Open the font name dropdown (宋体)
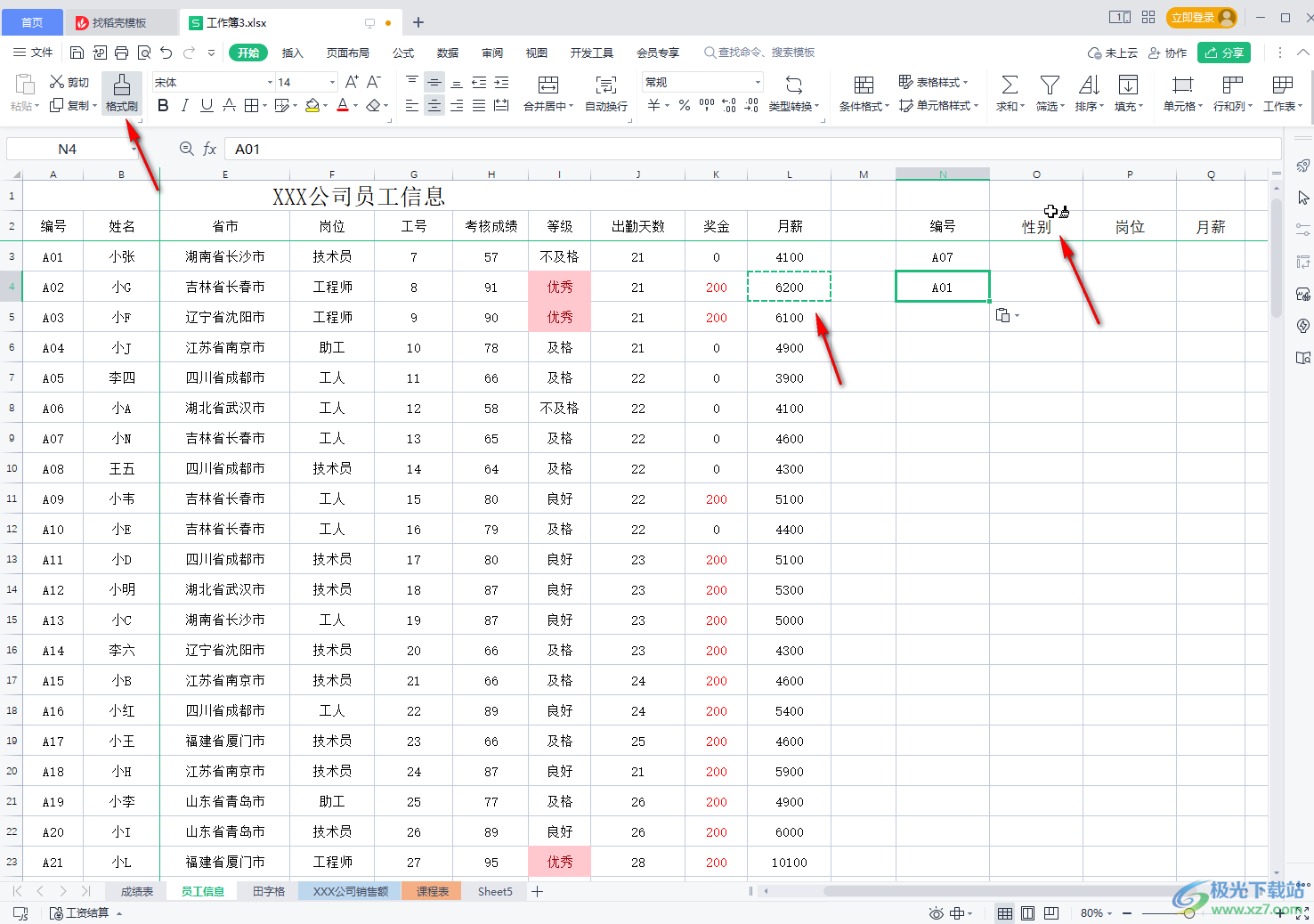This screenshot has height=924, width=1314. pyautogui.click(x=271, y=82)
